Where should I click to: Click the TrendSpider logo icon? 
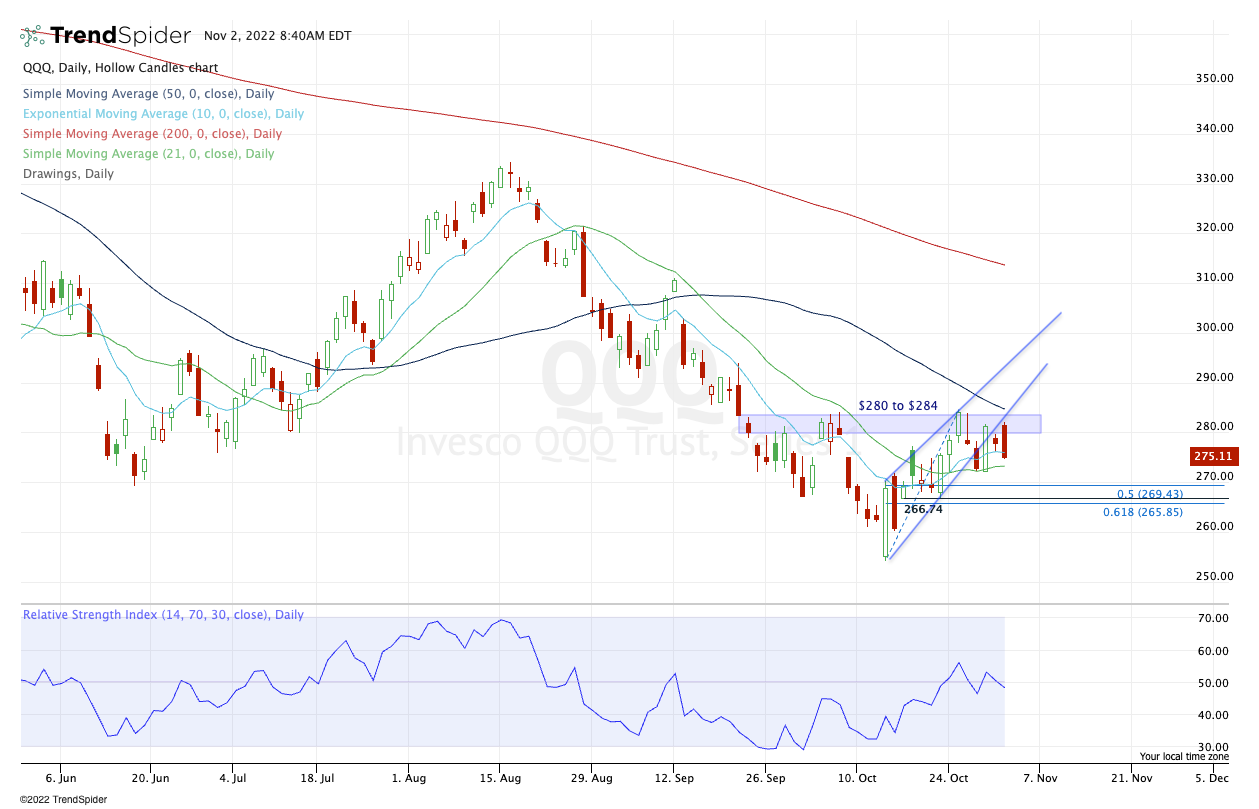[x=32, y=36]
